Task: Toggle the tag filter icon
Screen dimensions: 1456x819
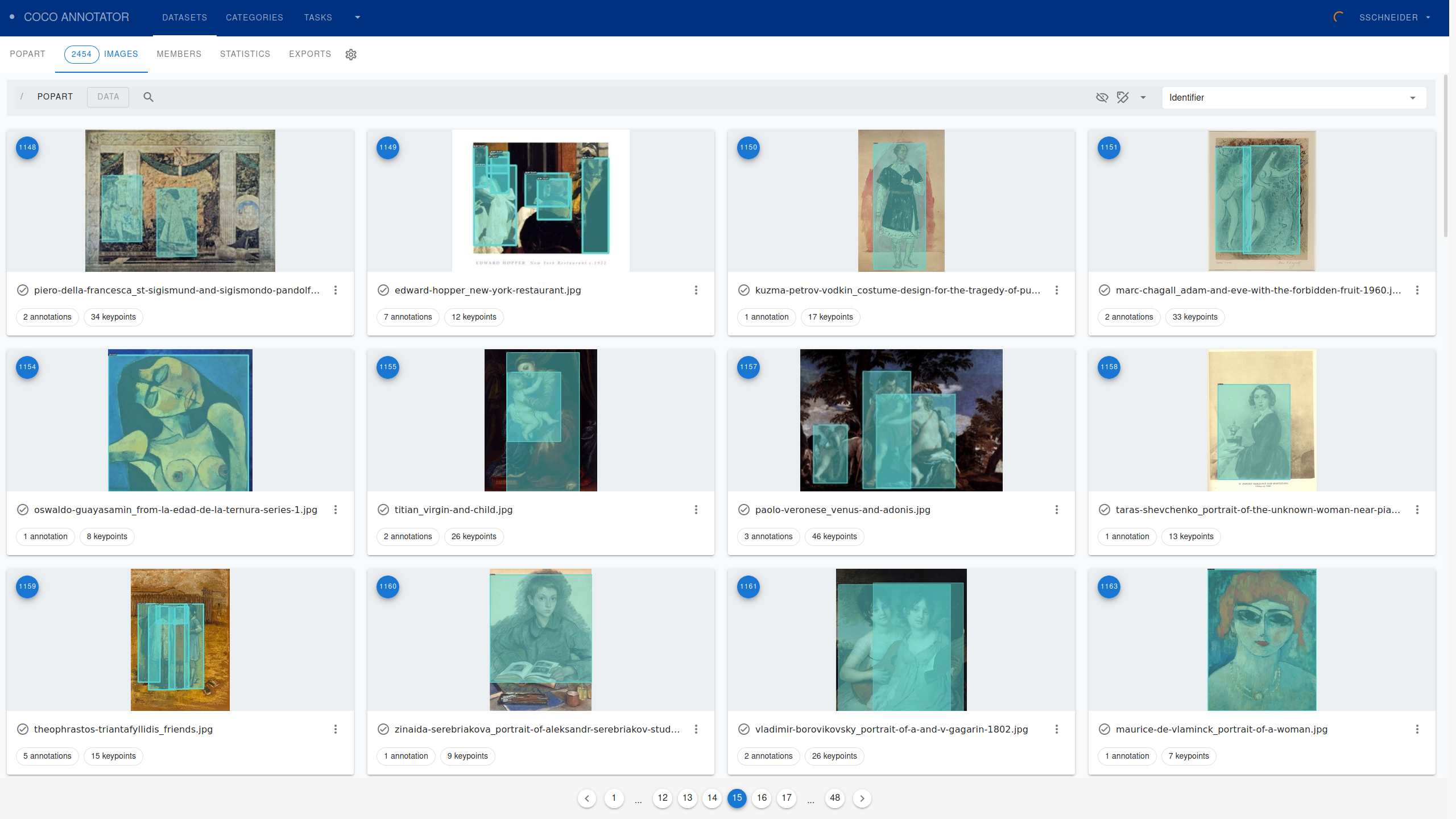Action: [1123, 97]
